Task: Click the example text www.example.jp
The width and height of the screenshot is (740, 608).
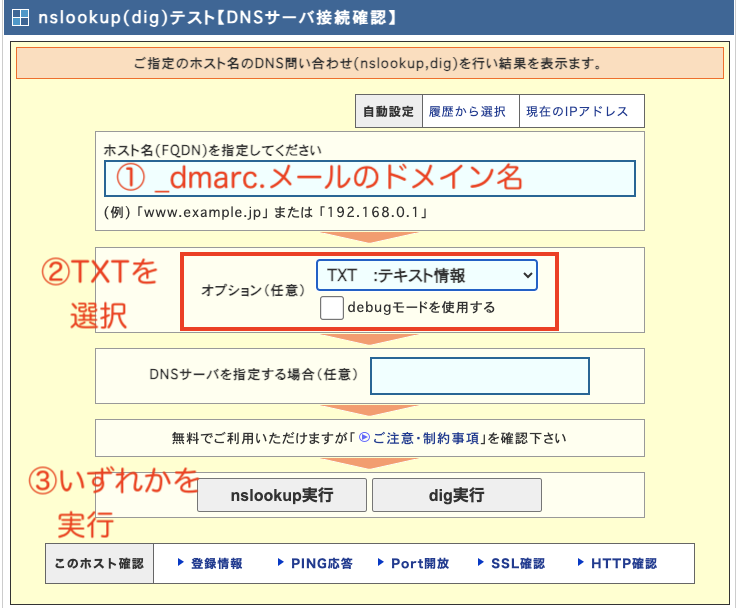Action: pyautogui.click(x=202, y=212)
